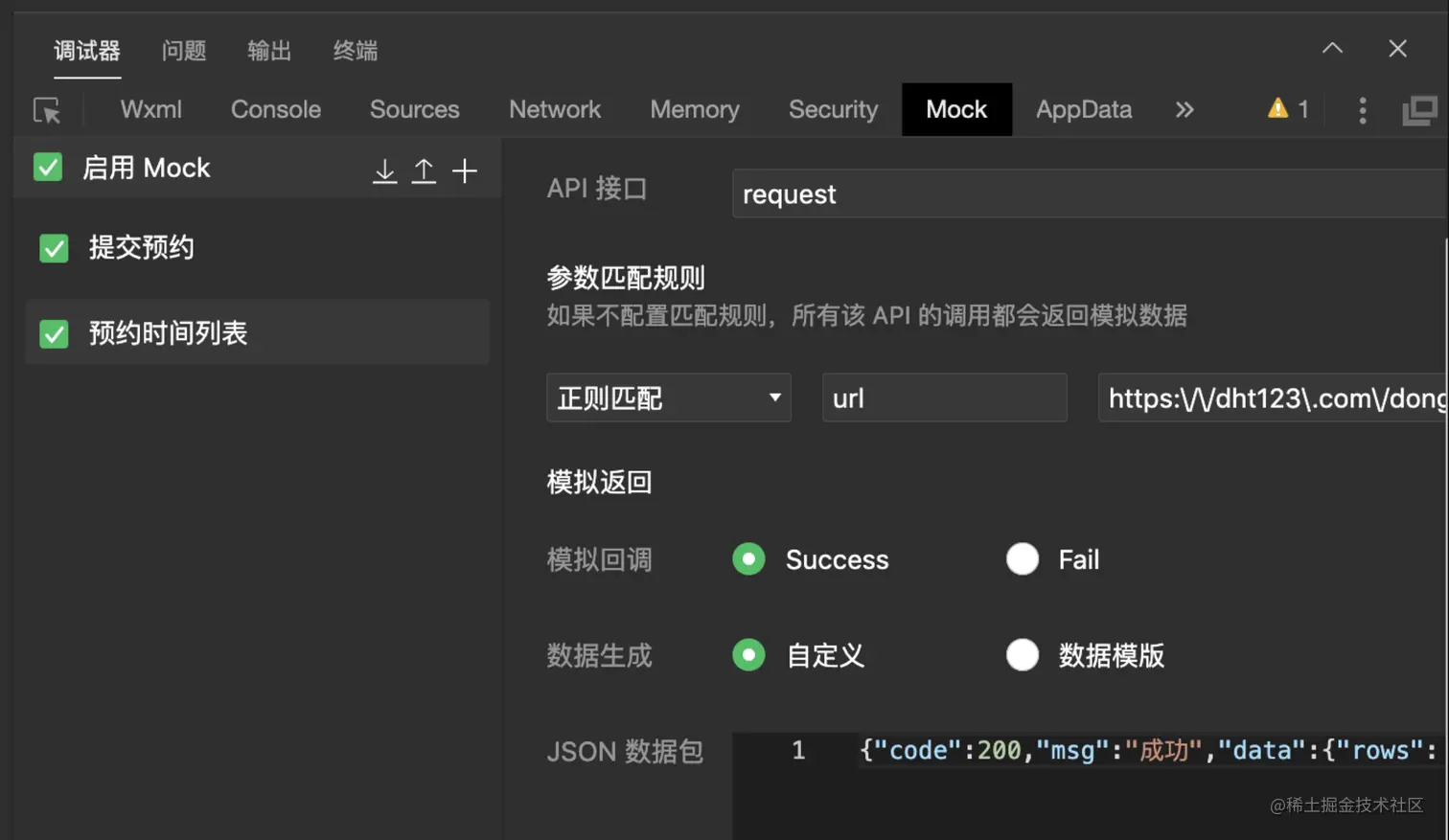Open the Console tab
This screenshot has width=1449, height=840.
pos(275,110)
